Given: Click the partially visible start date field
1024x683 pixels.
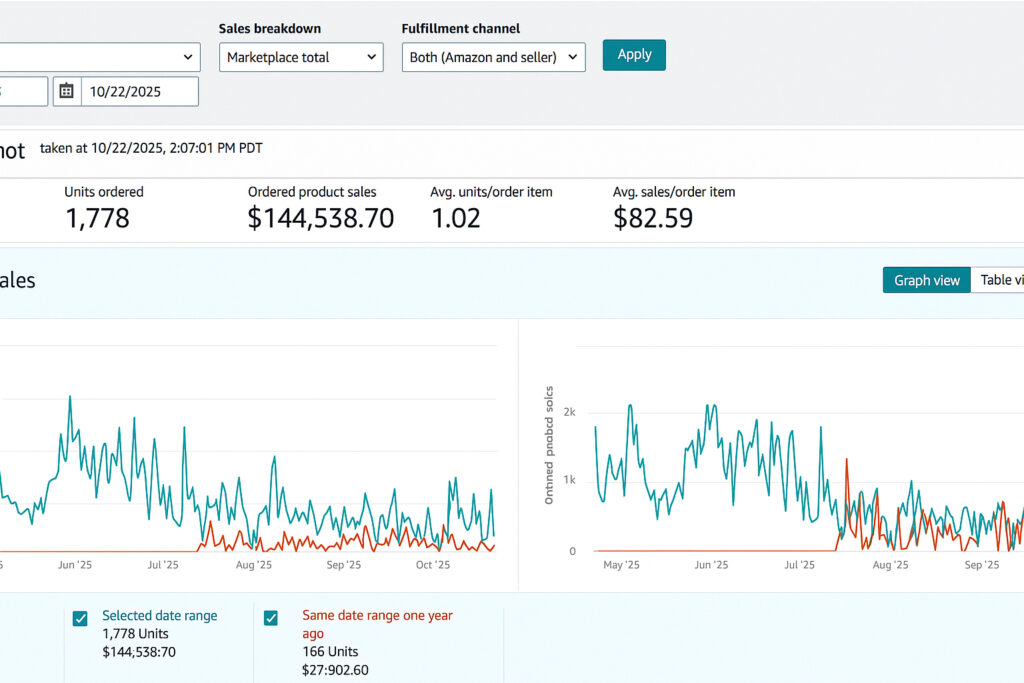Looking at the screenshot, I should [23, 91].
